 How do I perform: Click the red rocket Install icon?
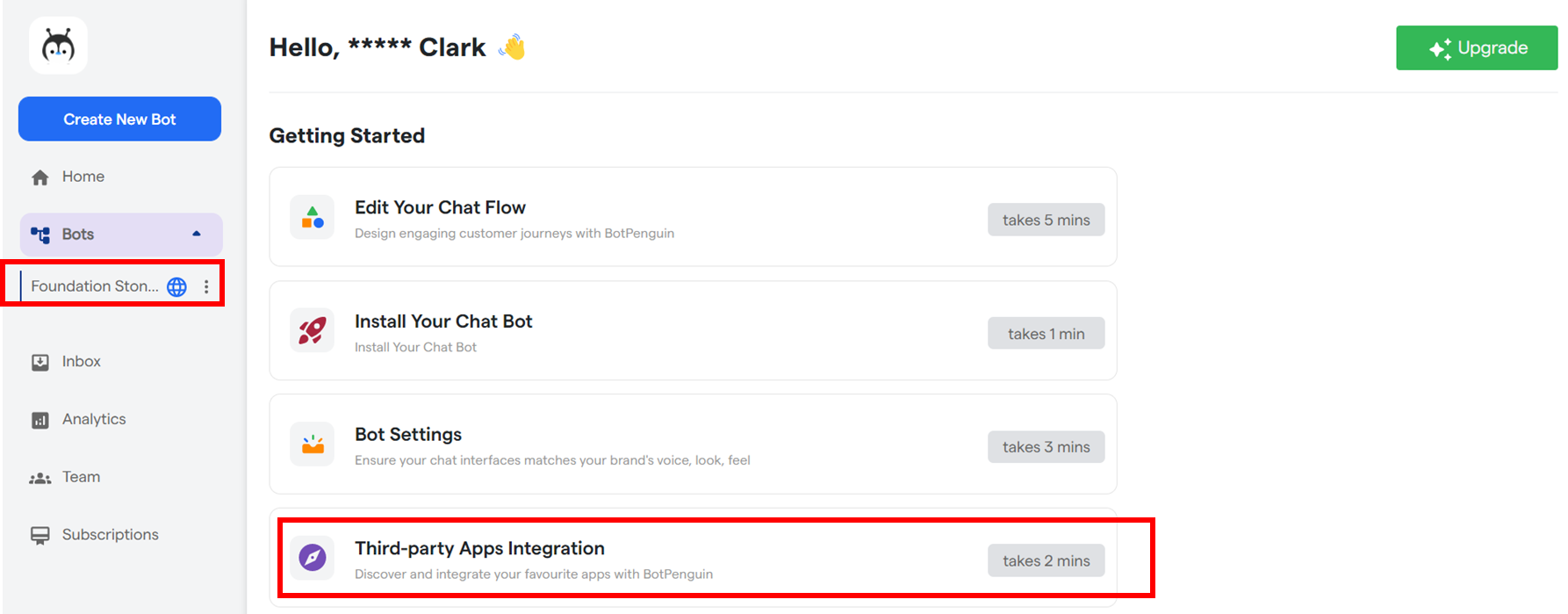[x=313, y=331]
